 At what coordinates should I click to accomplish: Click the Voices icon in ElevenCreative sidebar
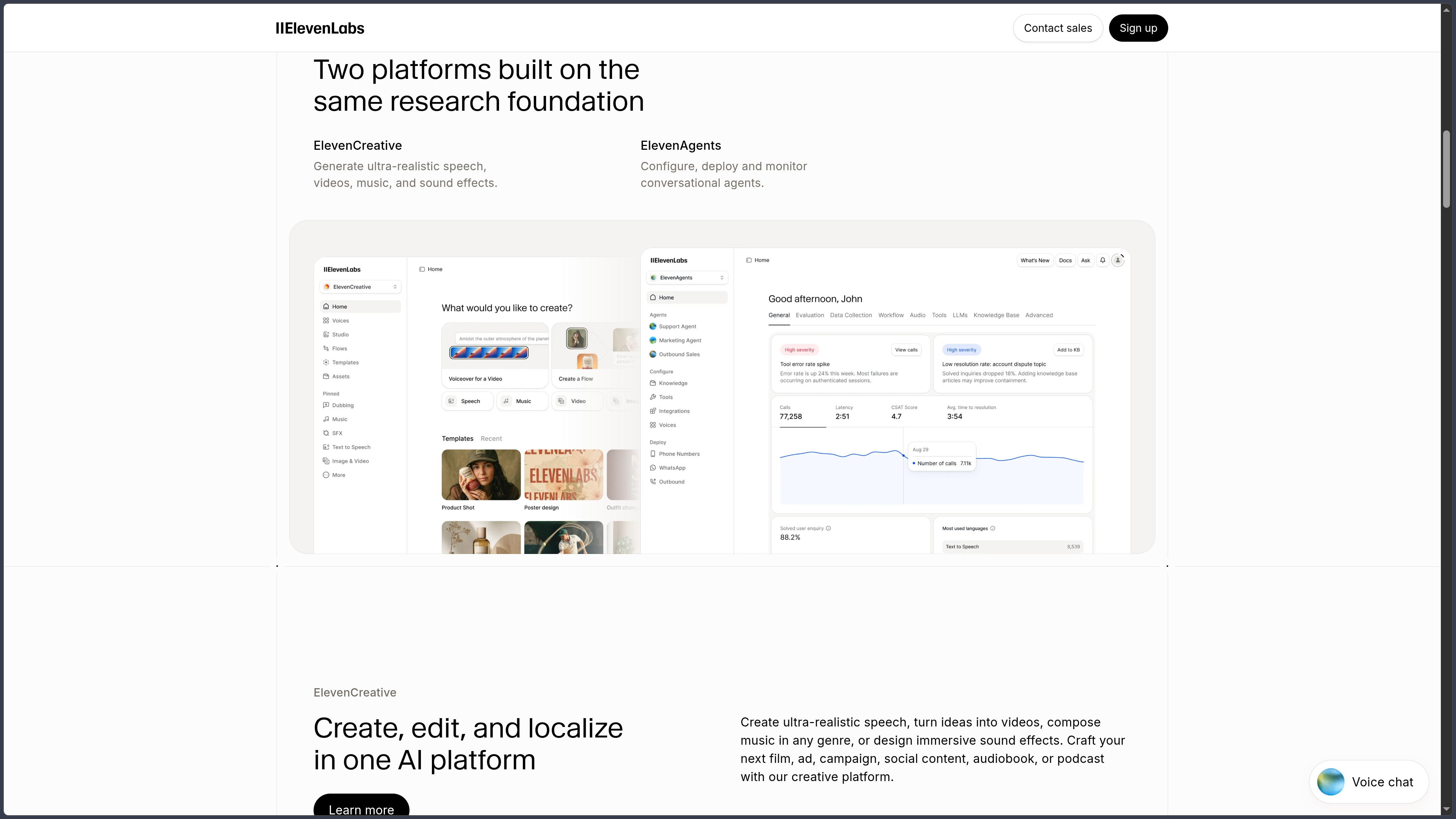pos(326,320)
